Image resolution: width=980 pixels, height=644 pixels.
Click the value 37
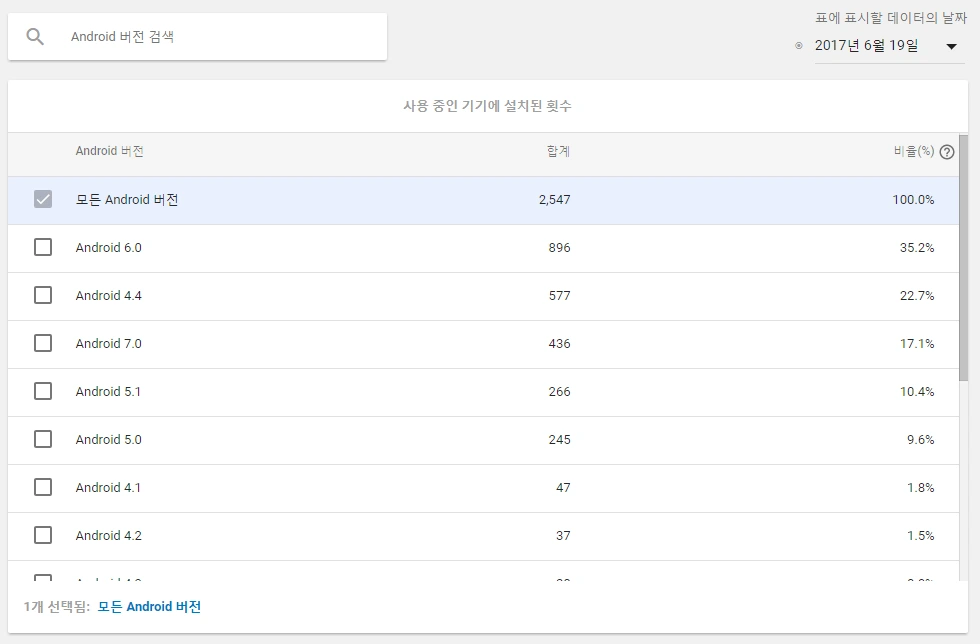pos(563,536)
